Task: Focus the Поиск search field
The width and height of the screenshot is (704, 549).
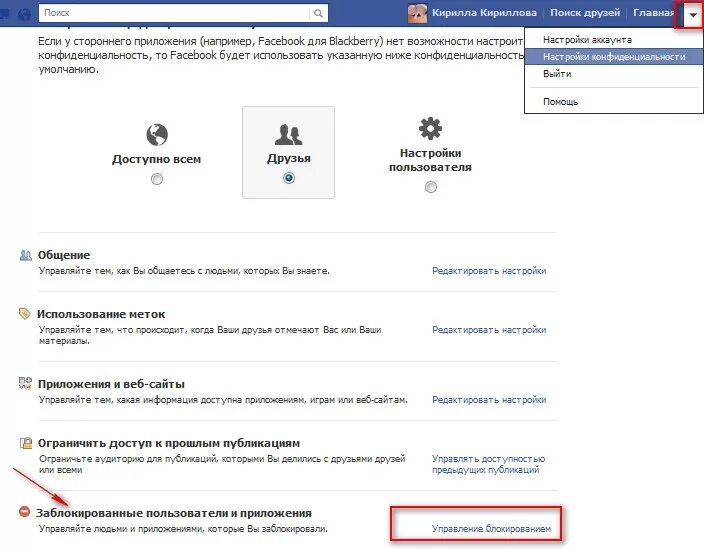Action: 174,13
